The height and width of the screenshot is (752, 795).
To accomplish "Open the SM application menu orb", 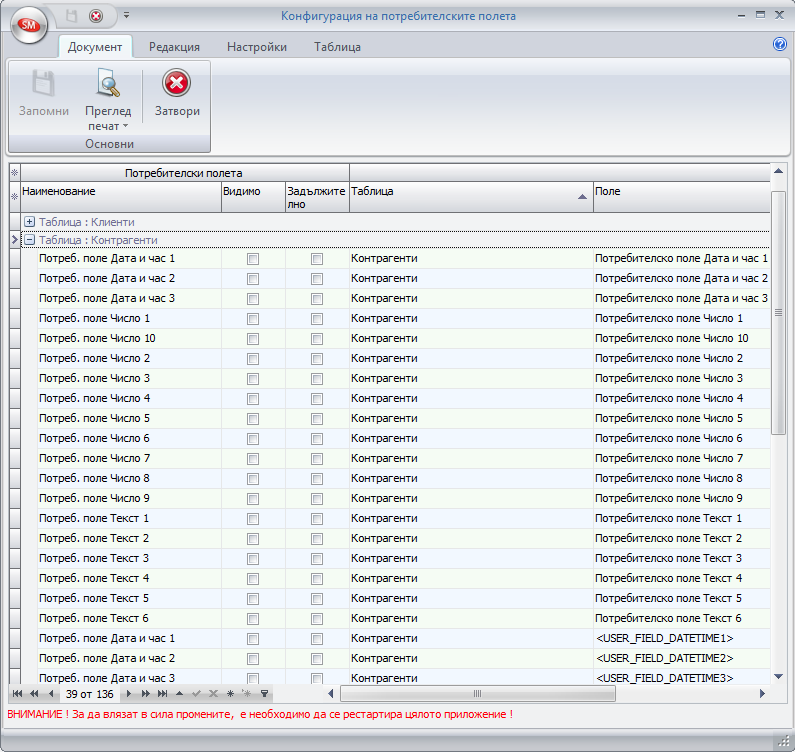I will (29, 24).
